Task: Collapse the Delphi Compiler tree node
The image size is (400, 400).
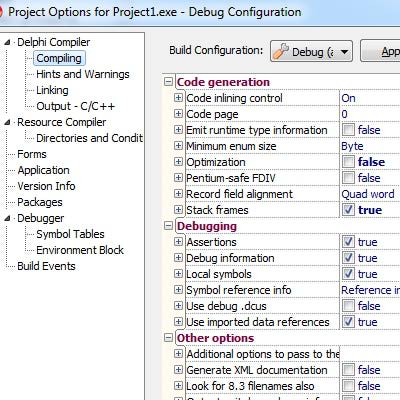Action: pos(7,42)
